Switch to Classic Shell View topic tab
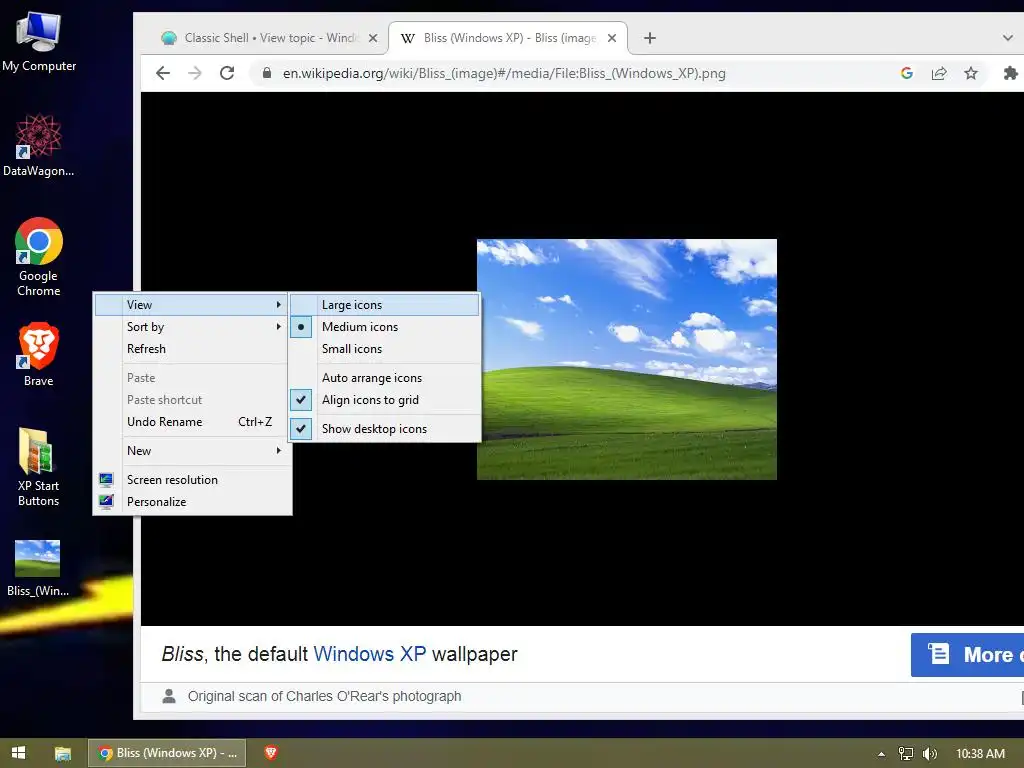 click(x=269, y=38)
